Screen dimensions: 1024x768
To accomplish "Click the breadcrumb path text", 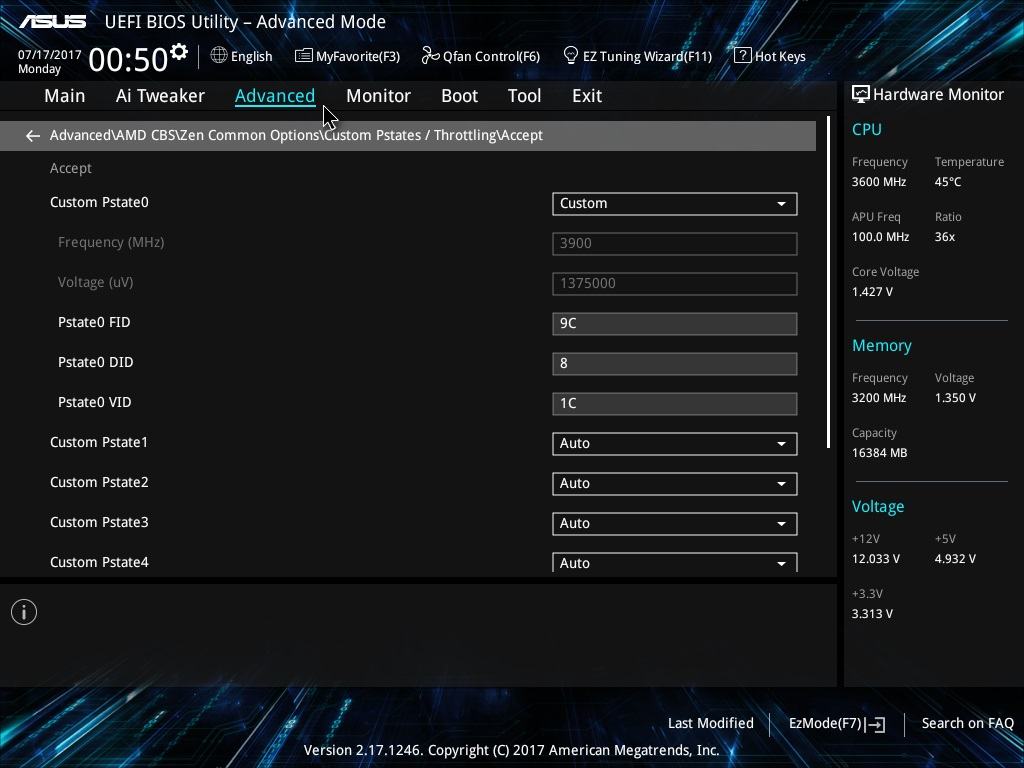I will pos(296,136).
